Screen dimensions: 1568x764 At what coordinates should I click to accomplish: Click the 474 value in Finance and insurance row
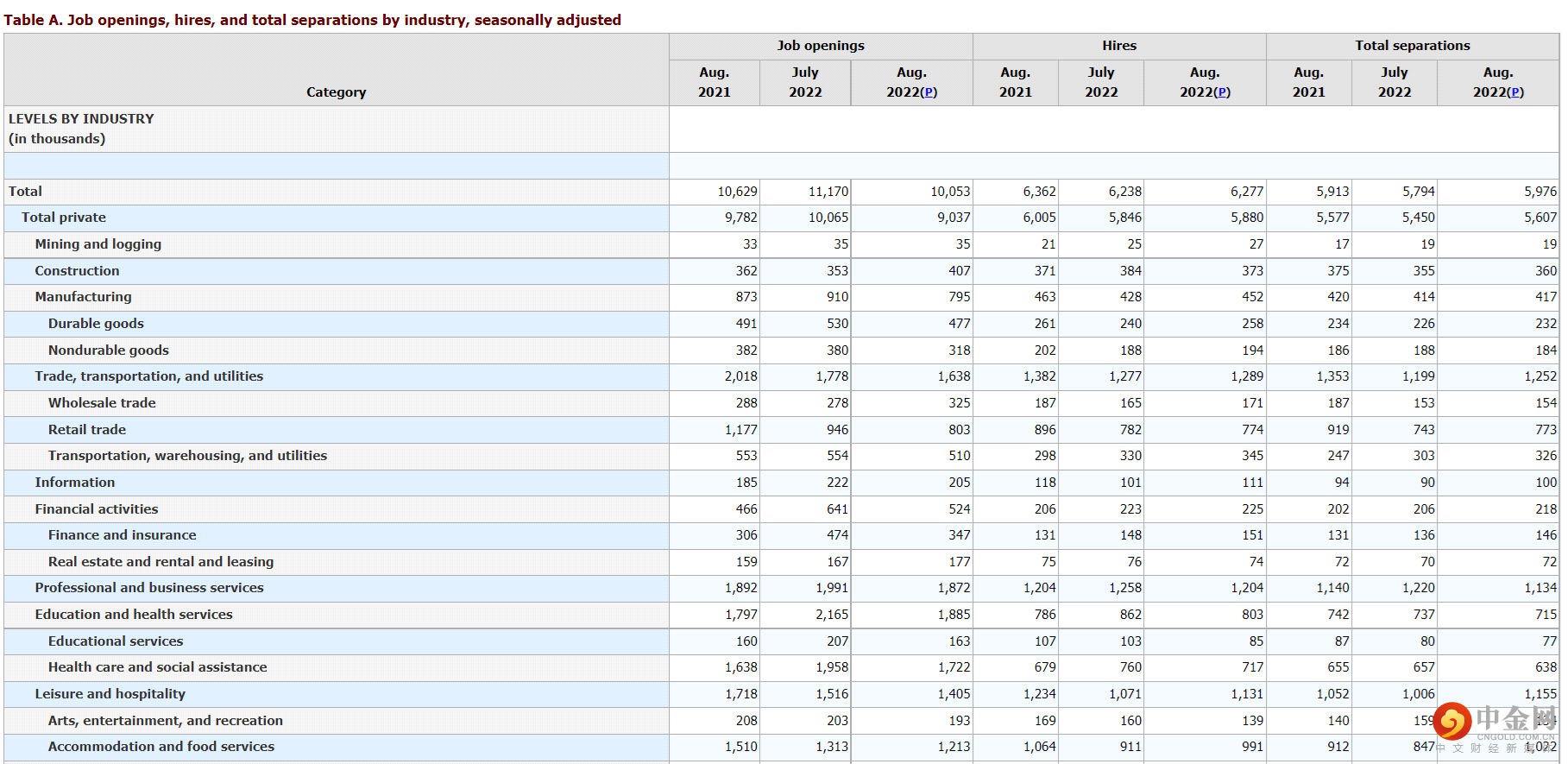click(x=838, y=535)
